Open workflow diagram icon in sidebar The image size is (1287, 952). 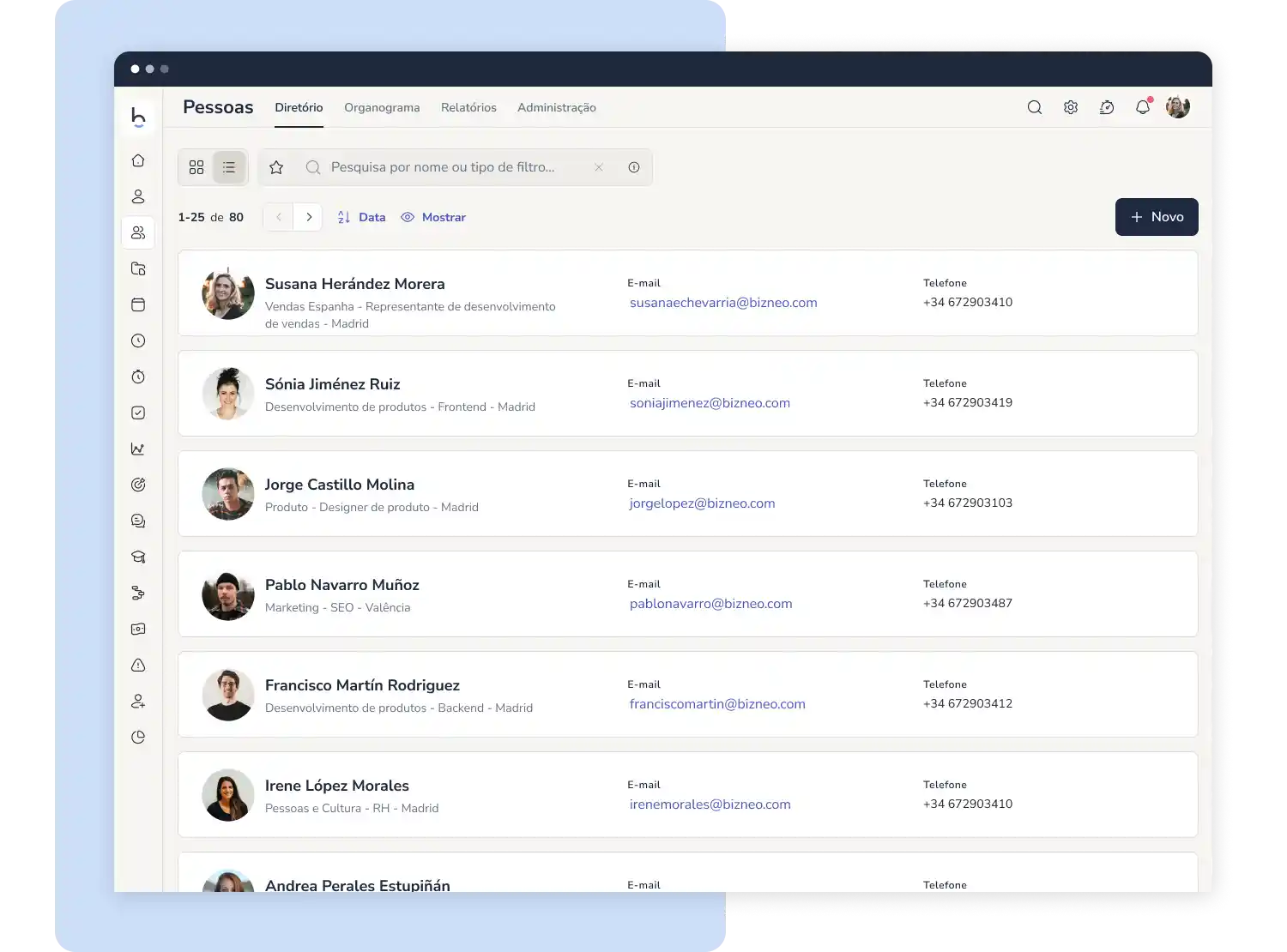pos(138,593)
